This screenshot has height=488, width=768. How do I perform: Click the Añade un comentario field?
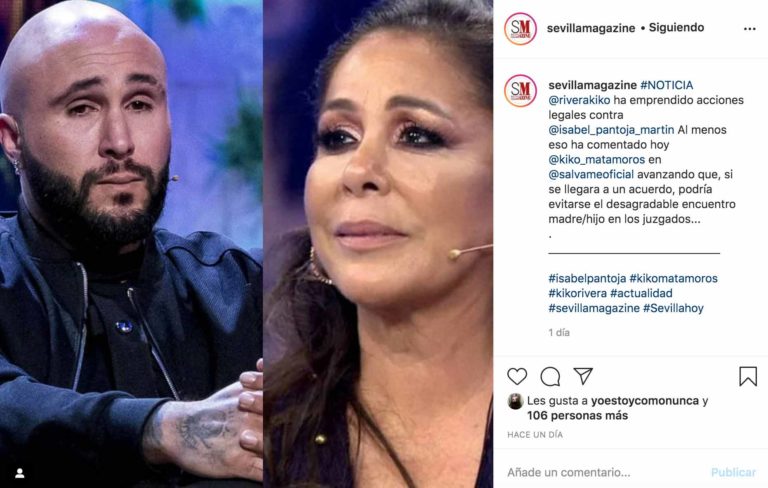(605, 472)
